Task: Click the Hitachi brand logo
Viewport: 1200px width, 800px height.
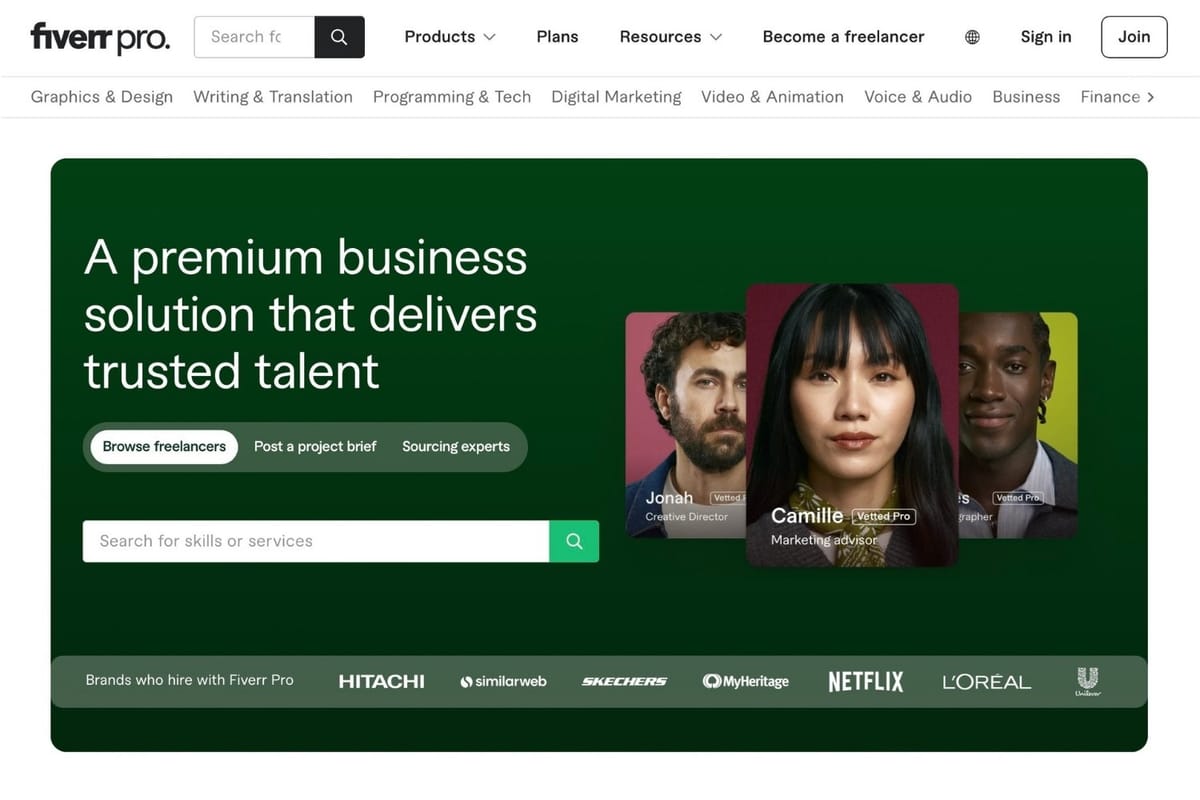Action: tap(381, 681)
